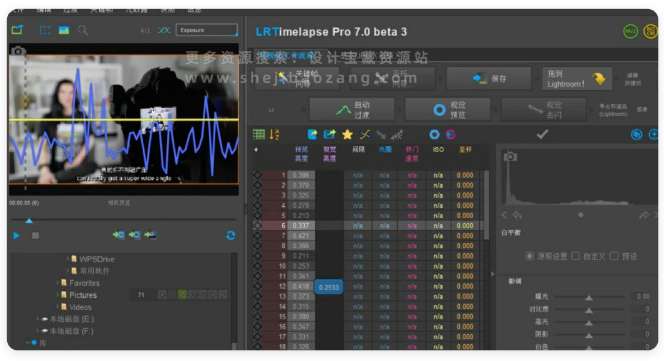Adjust the 对比度 contrast slider
Image resolution: width=664 pixels, height=361 pixels.
point(589,310)
